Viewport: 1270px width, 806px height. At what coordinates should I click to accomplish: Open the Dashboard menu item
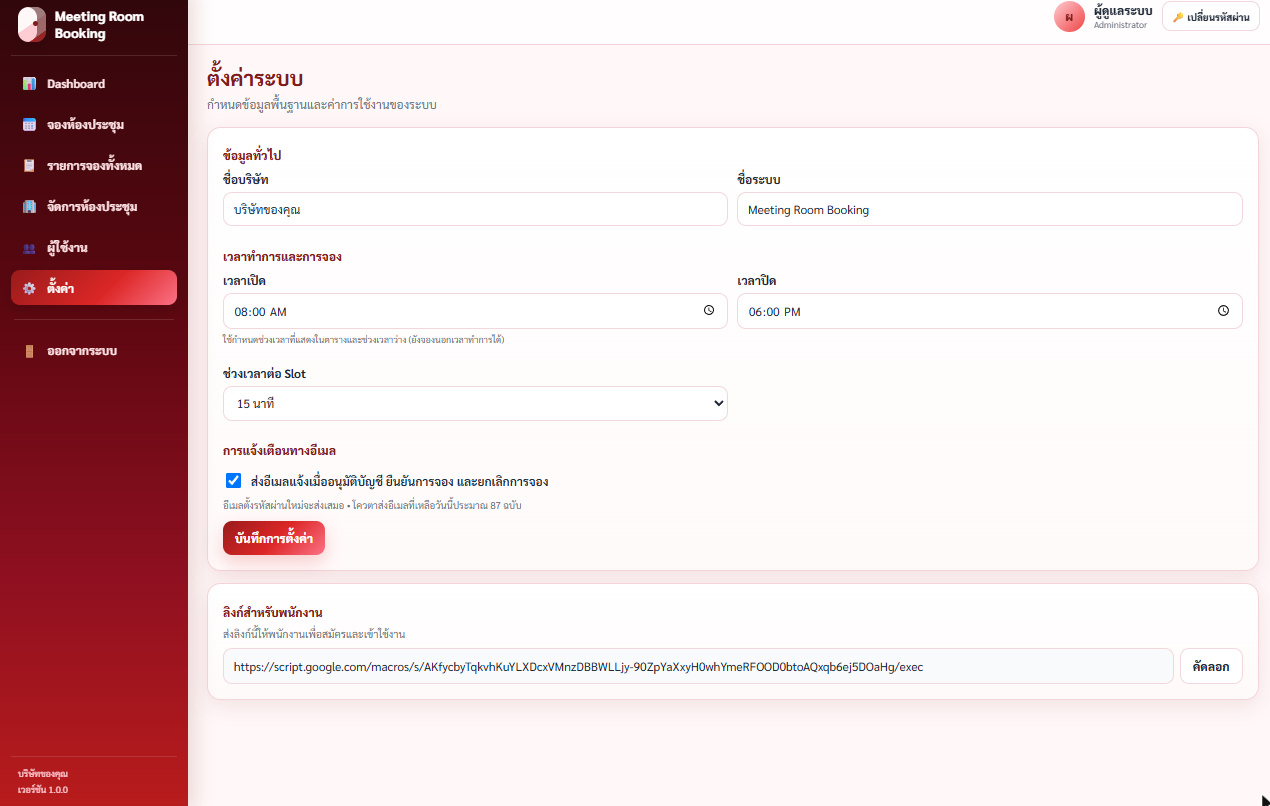[x=94, y=84]
